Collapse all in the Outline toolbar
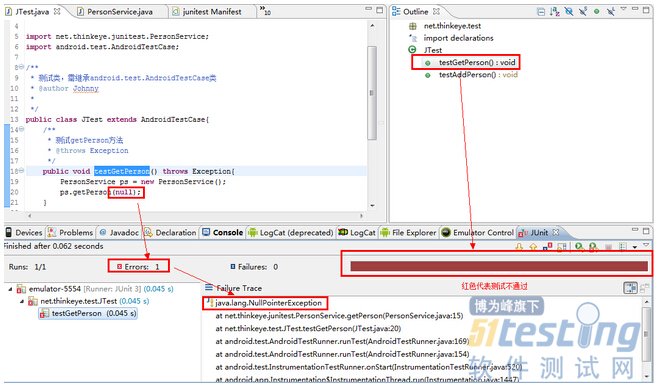 point(541,12)
